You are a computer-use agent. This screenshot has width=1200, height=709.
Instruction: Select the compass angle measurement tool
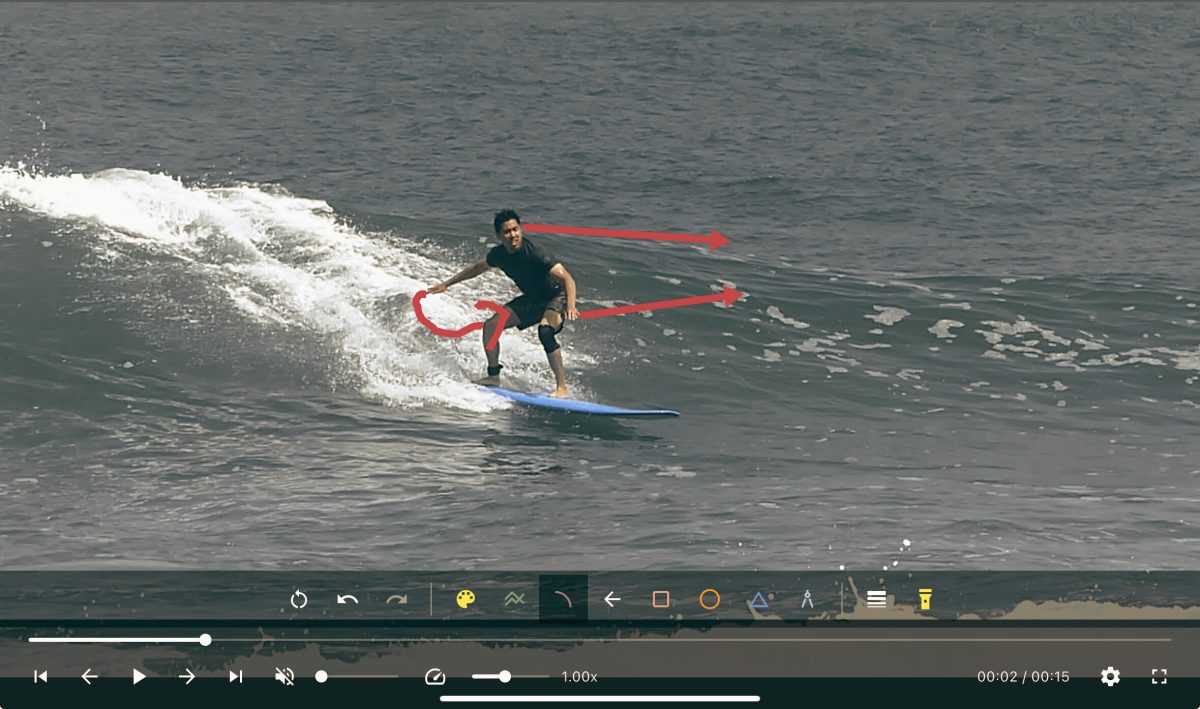coord(807,599)
